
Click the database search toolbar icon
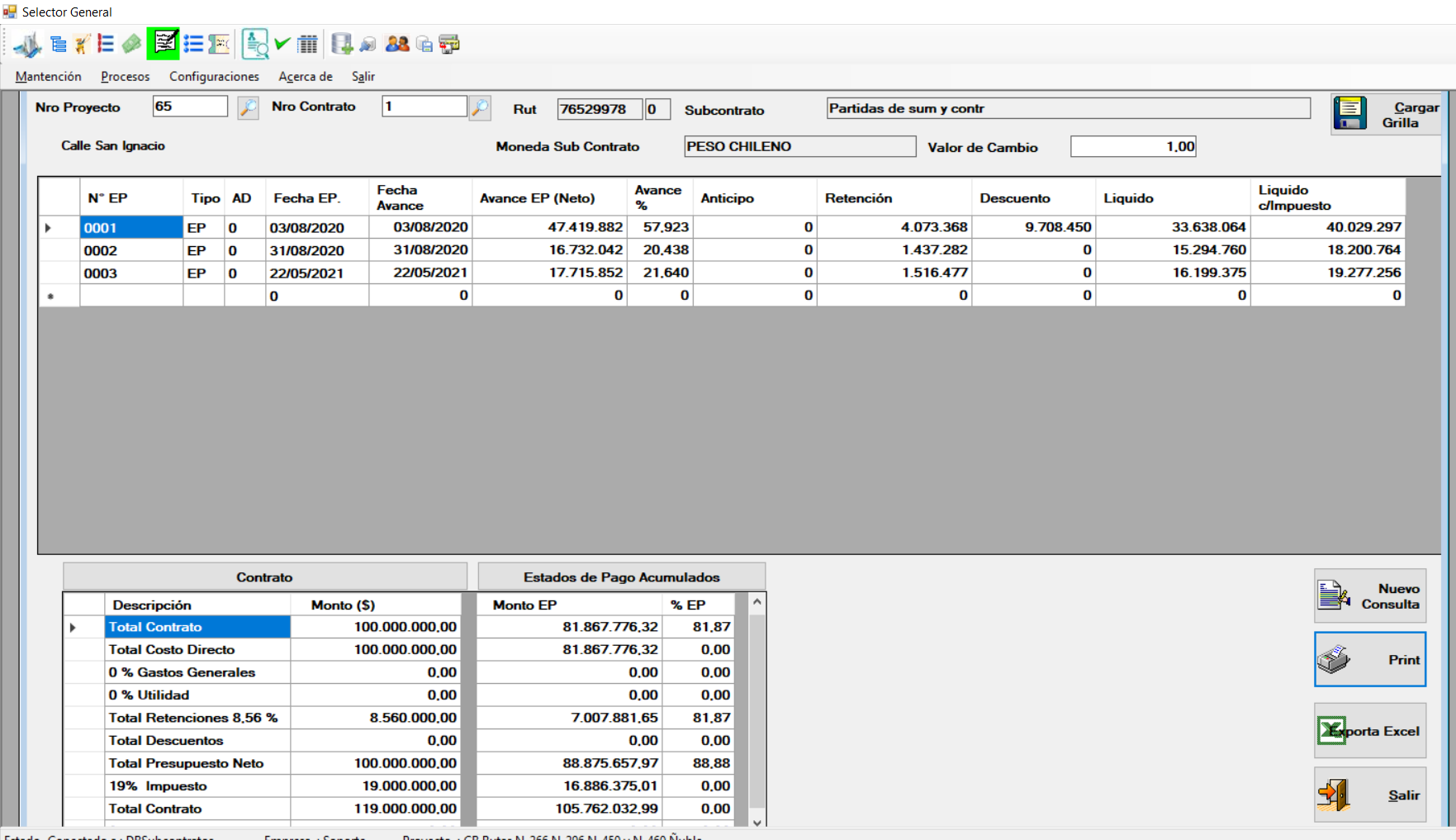(368, 44)
